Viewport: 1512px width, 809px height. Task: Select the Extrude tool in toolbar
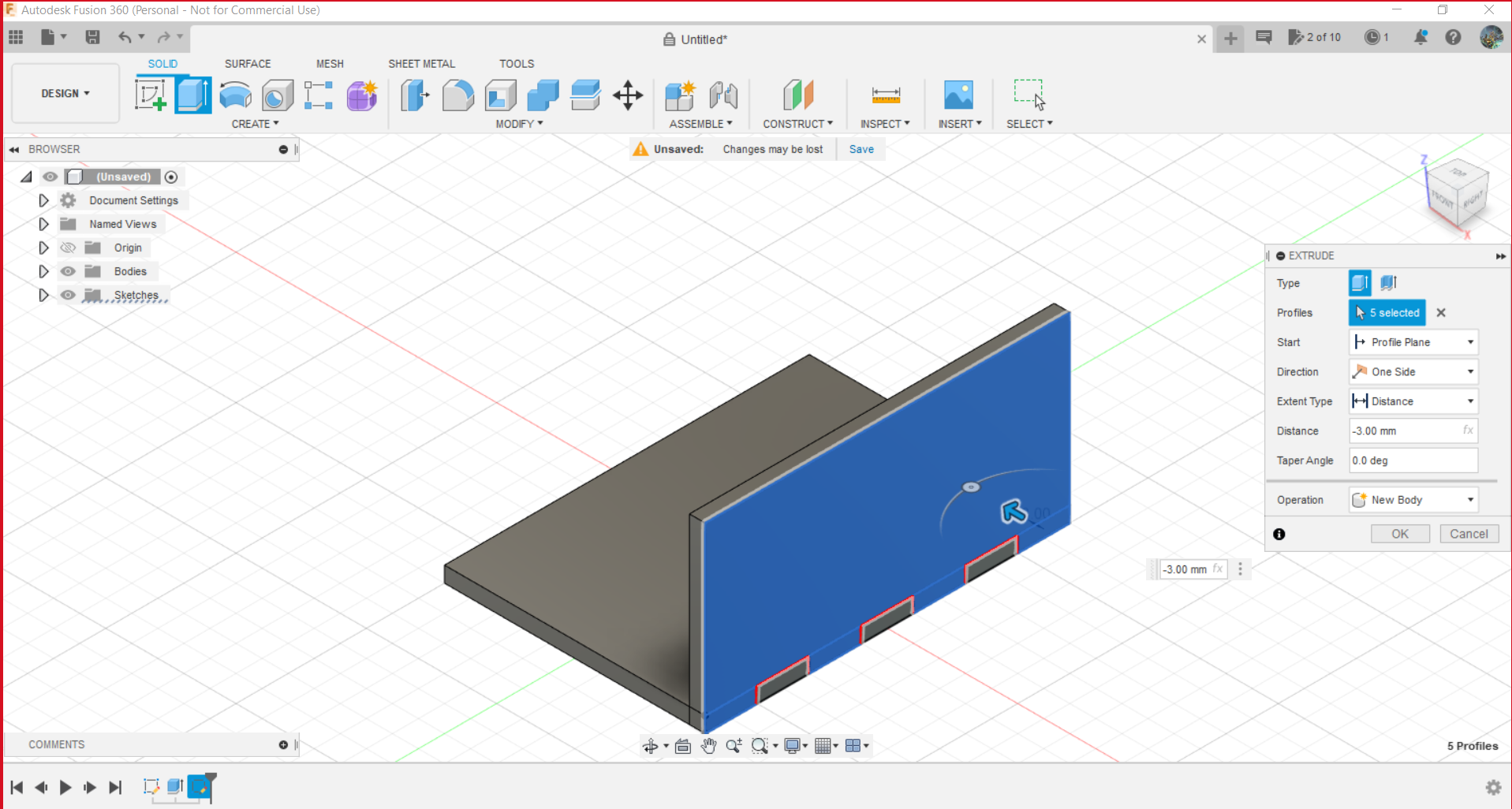coord(193,95)
